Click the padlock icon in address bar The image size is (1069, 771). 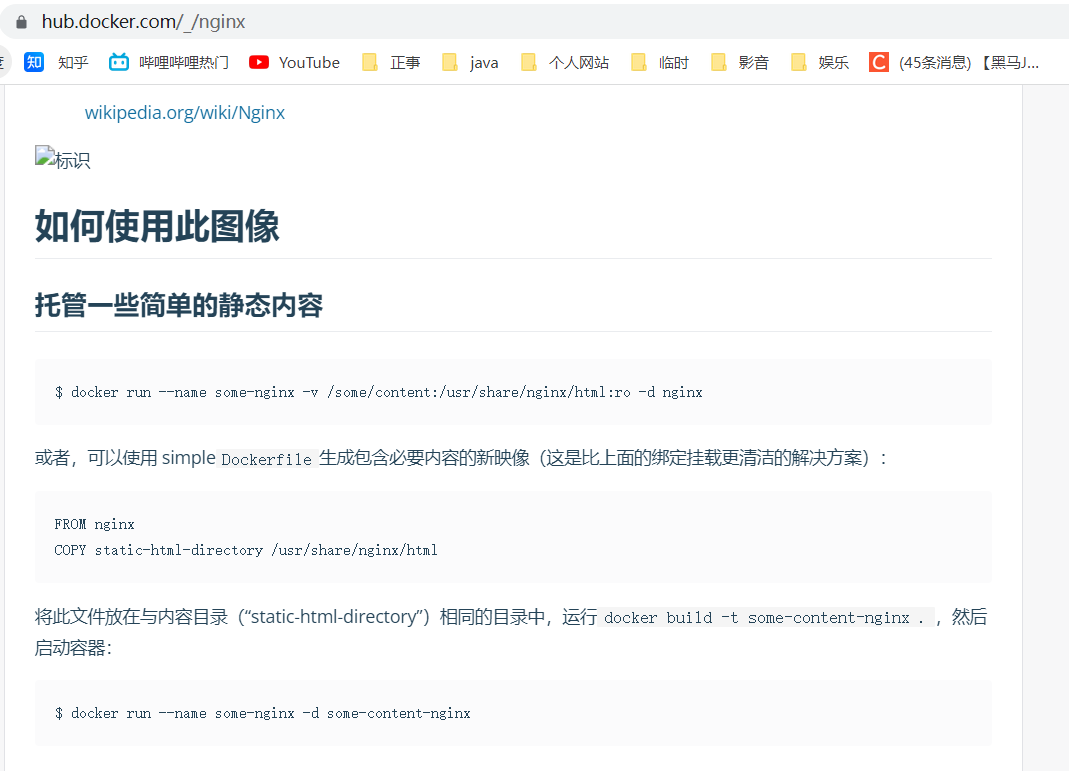pos(21,22)
